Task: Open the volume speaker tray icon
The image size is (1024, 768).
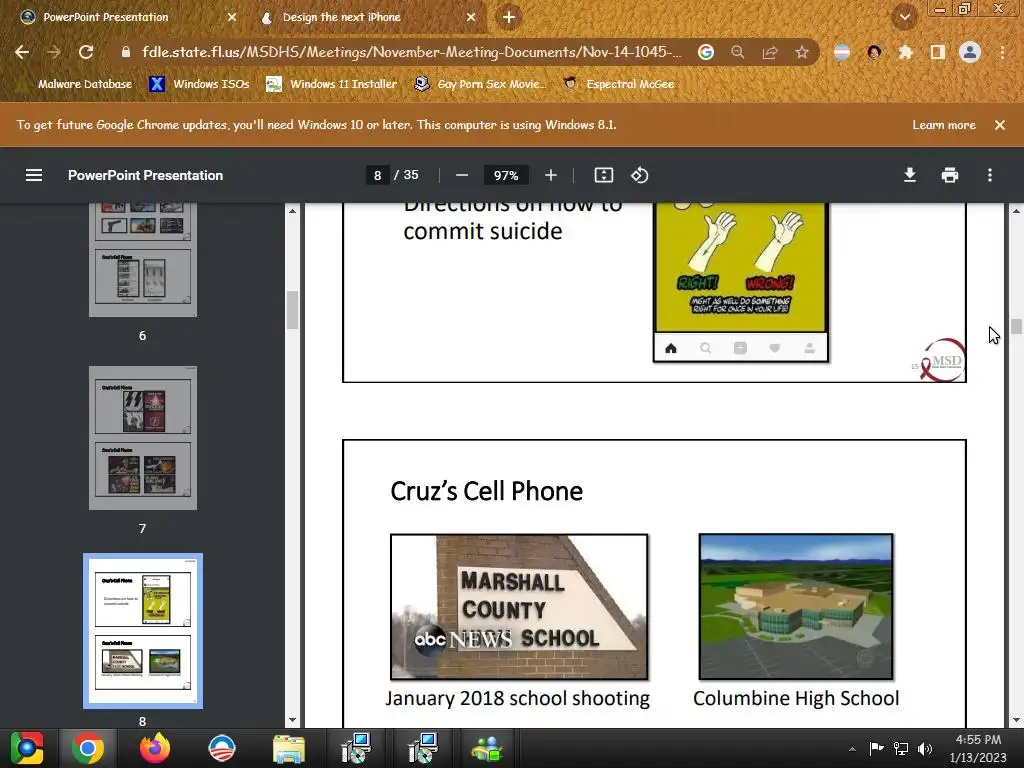Action: click(925, 749)
